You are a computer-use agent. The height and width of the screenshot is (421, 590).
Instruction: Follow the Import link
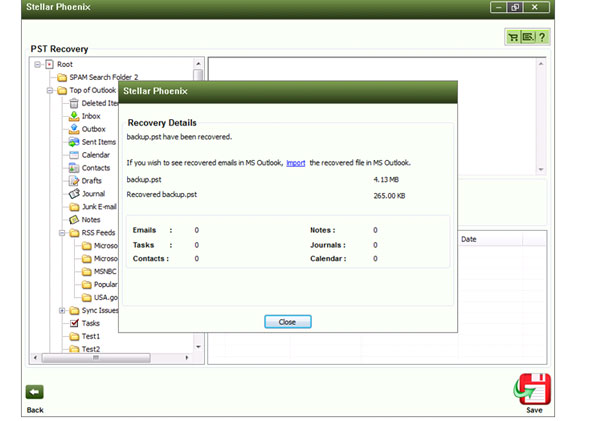pyautogui.click(x=296, y=163)
